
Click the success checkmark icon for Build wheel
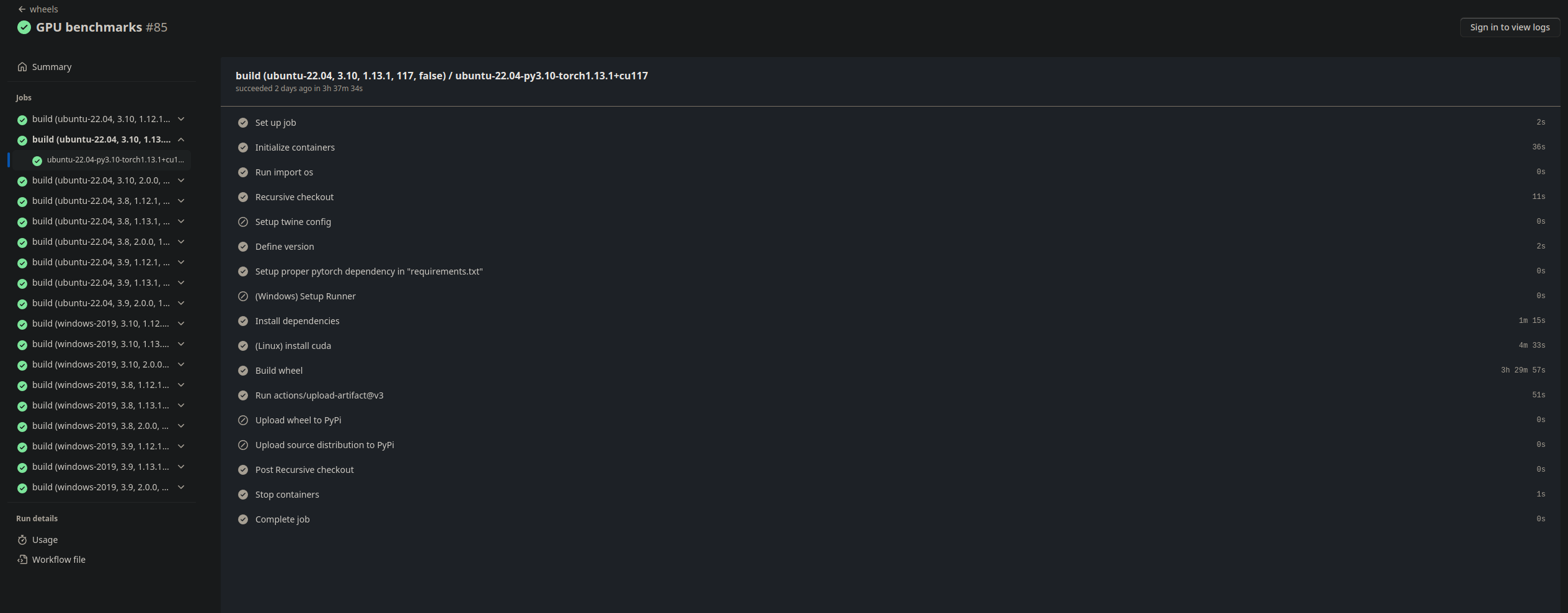(x=243, y=371)
